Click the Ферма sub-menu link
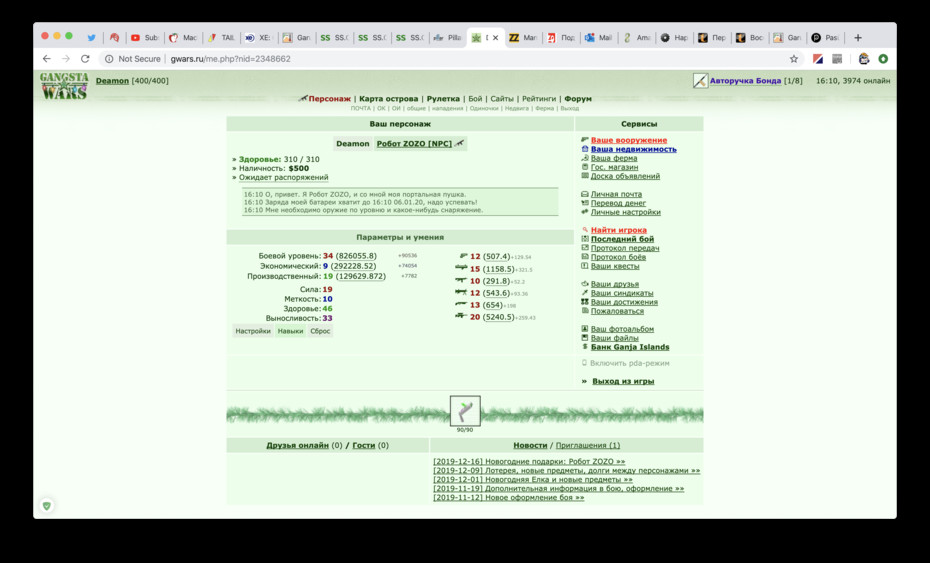Viewport: 930px width, 563px height. click(544, 109)
